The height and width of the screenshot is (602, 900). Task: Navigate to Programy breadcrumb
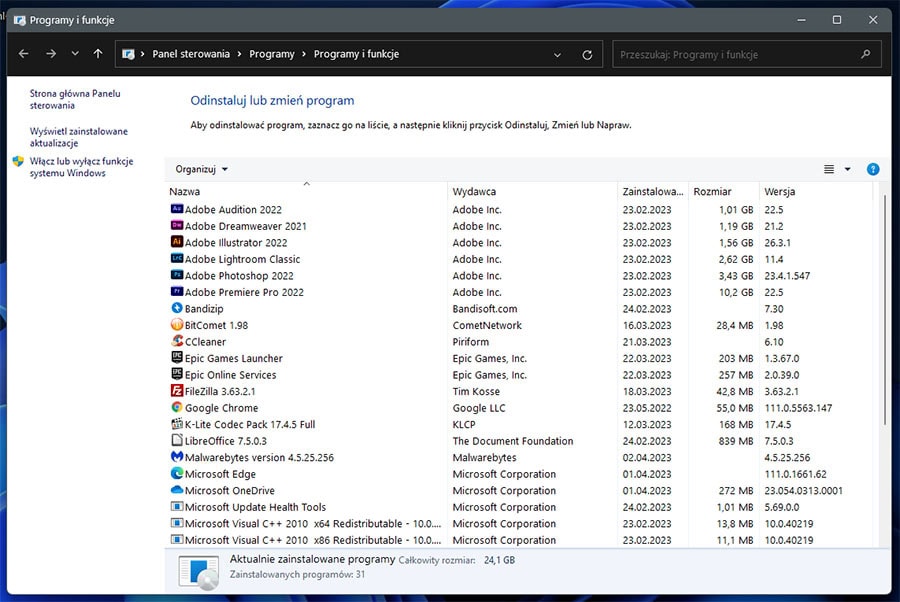pyautogui.click(x=271, y=54)
